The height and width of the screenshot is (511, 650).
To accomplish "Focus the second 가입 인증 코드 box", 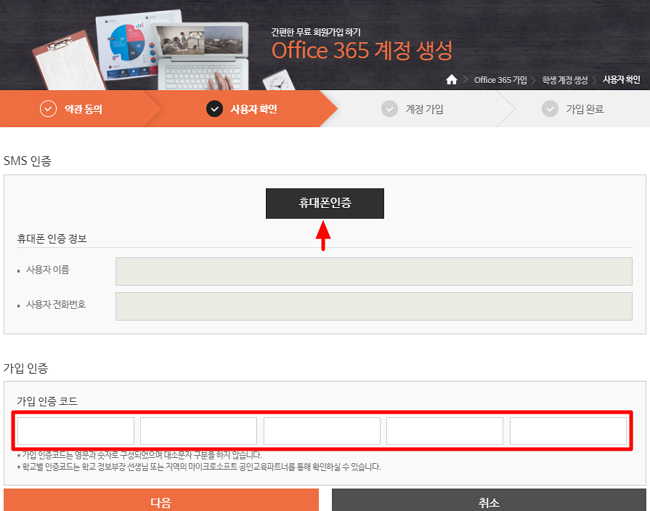I will point(199,431).
